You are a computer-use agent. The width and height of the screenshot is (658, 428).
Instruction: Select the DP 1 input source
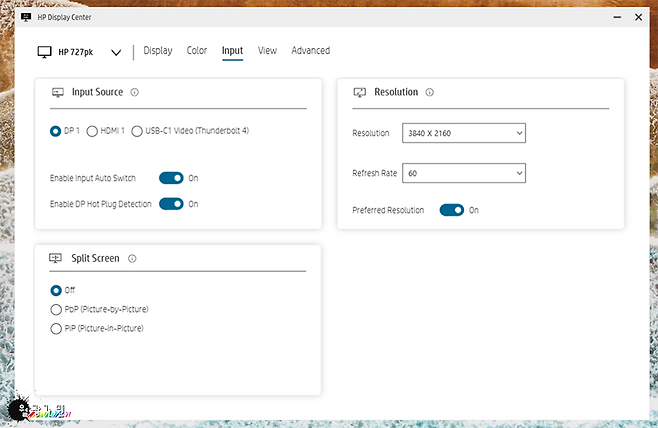tap(55, 131)
